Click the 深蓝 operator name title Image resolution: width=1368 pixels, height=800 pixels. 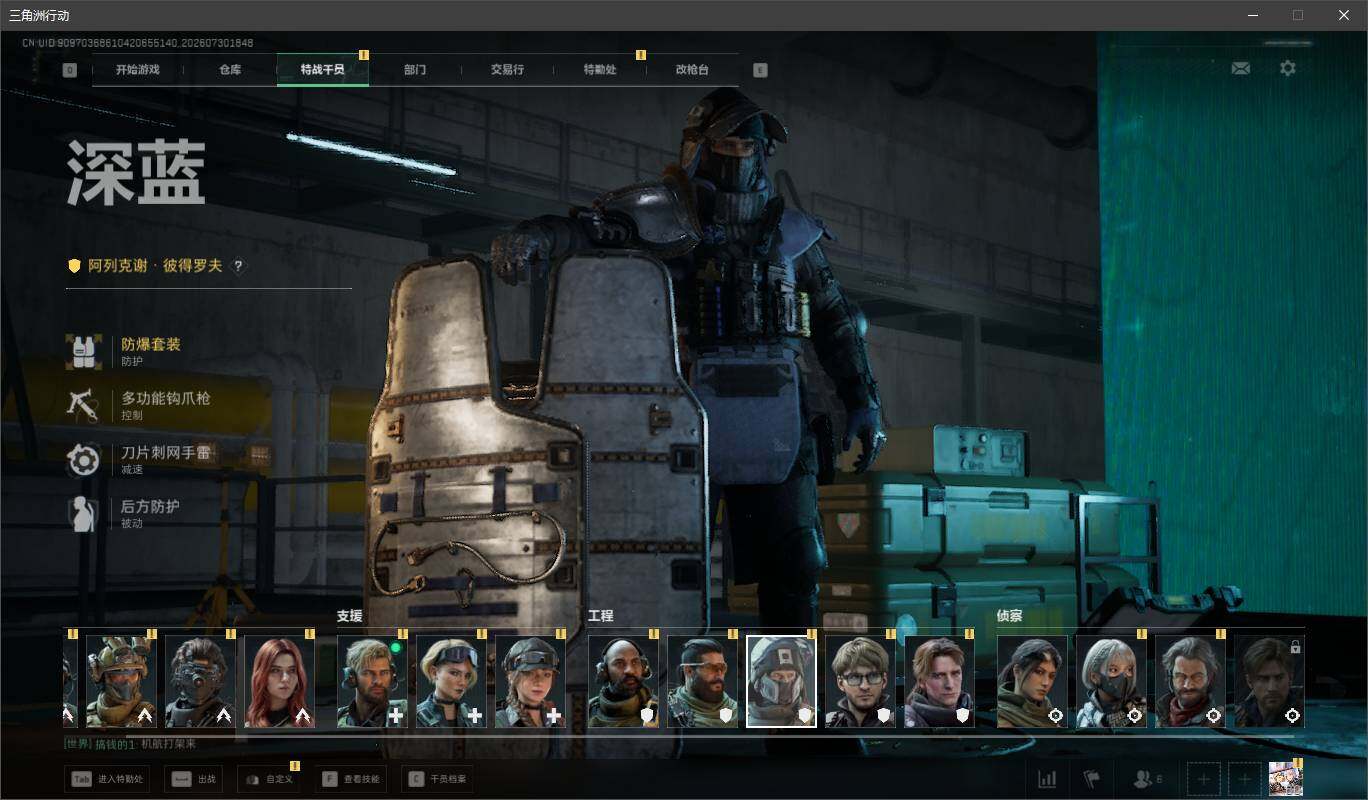coord(136,173)
